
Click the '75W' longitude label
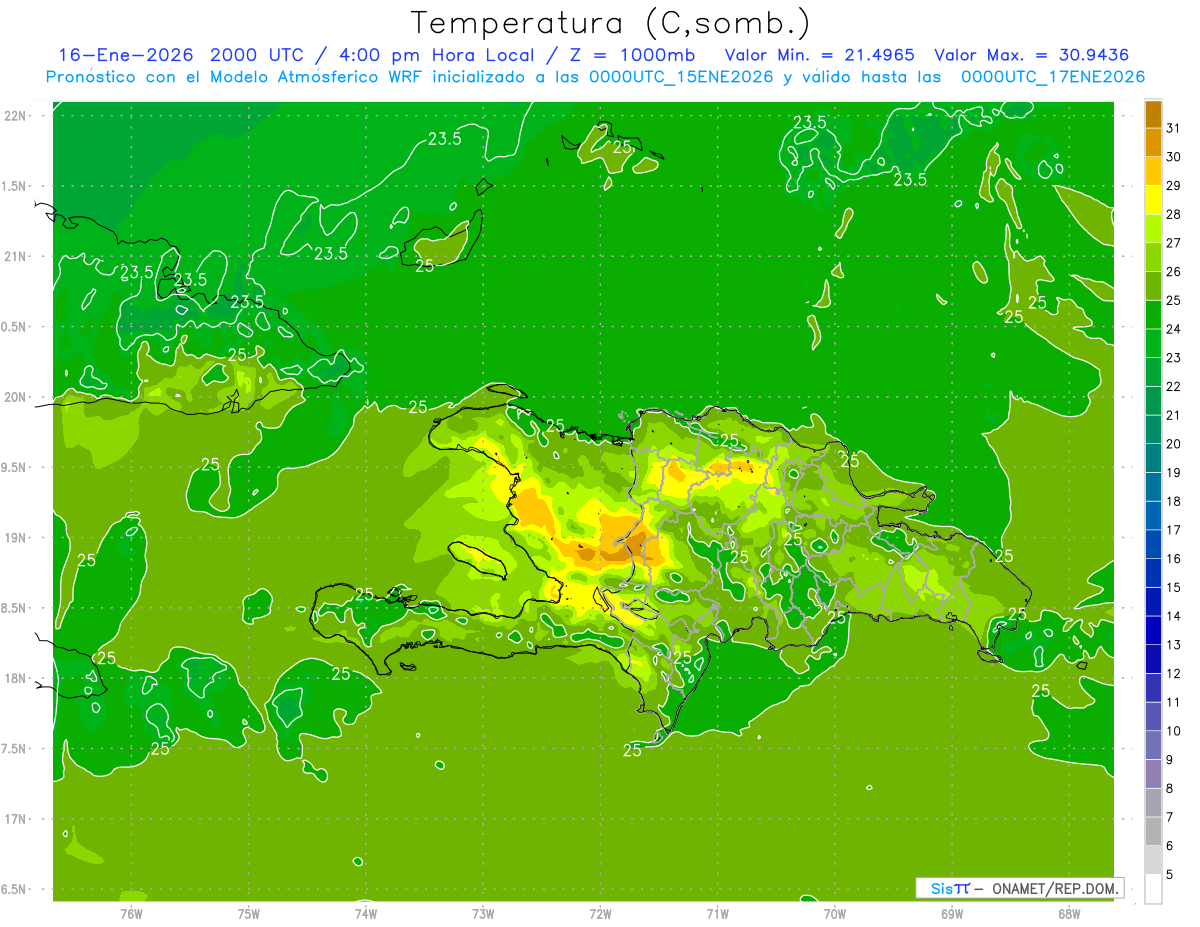pyautogui.click(x=249, y=913)
